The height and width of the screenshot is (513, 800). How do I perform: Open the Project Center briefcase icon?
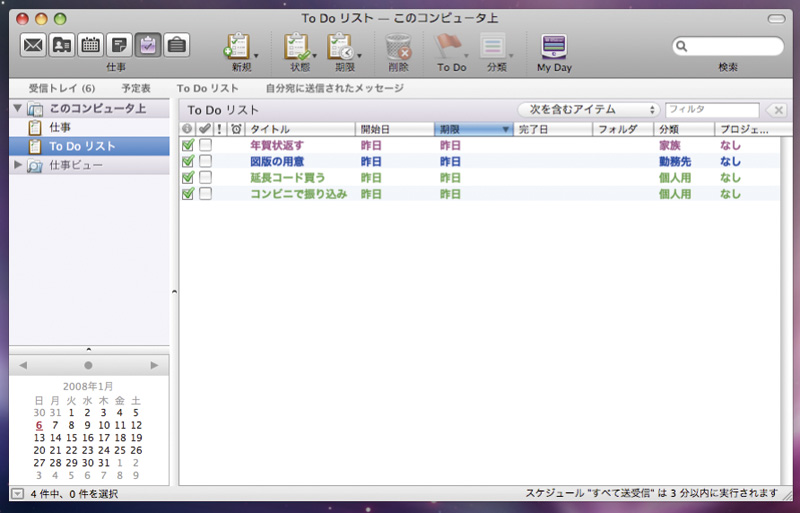[176, 44]
